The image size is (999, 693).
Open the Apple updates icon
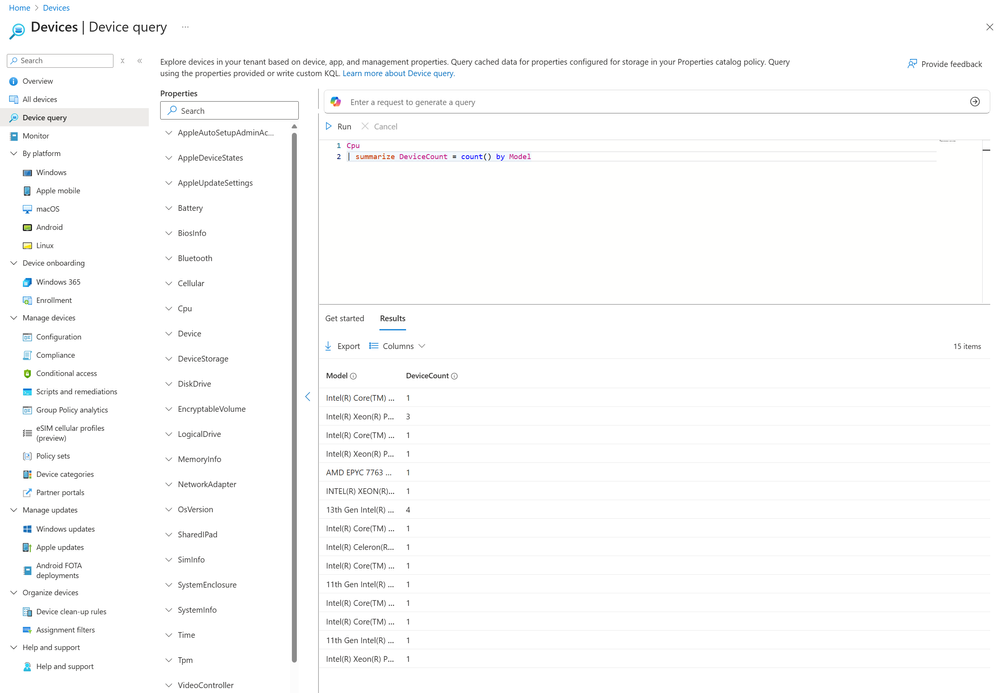[x=27, y=548]
